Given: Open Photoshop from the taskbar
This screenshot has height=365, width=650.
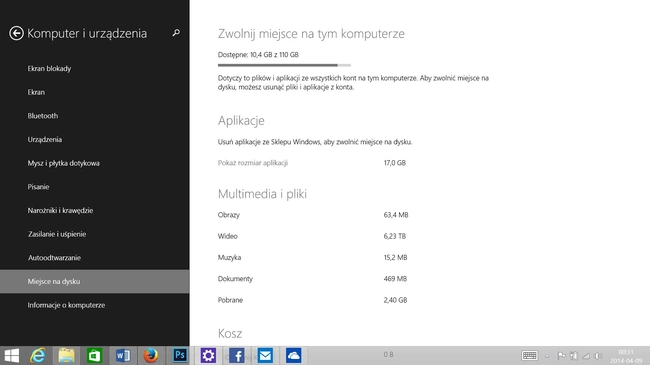Looking at the screenshot, I should coord(179,355).
